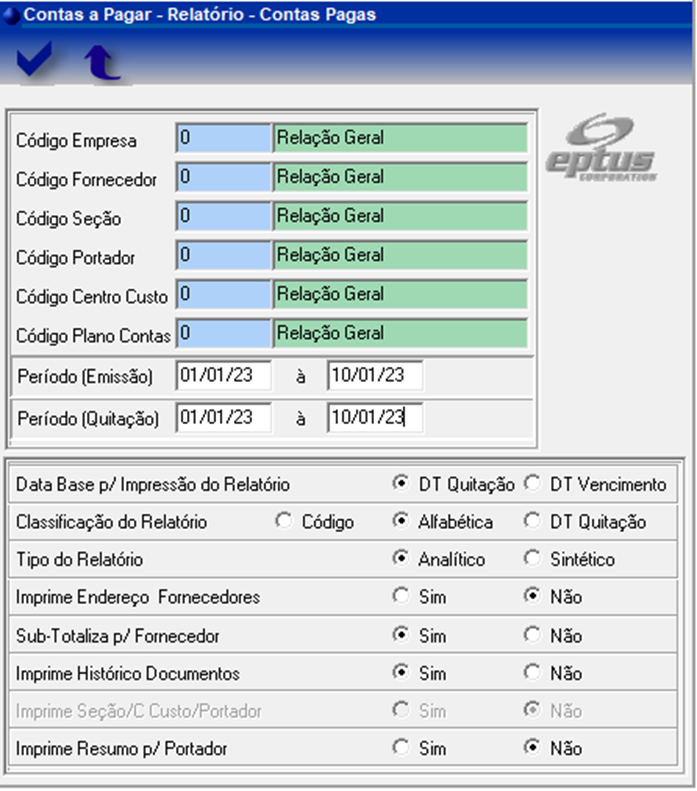The height and width of the screenshot is (791, 697).
Task: Click the blue return arrow icon
Action: 100,62
